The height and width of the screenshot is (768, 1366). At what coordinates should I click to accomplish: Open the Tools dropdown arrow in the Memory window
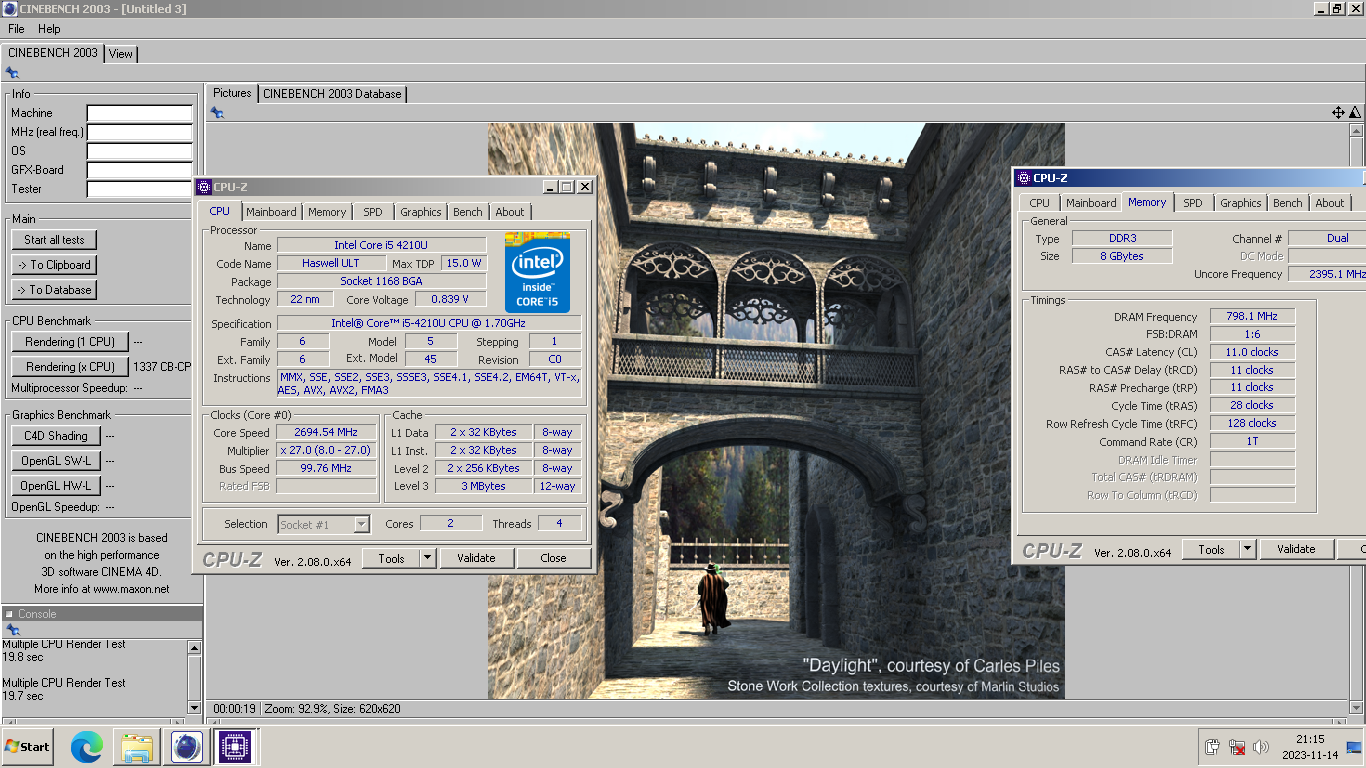click(x=1247, y=549)
